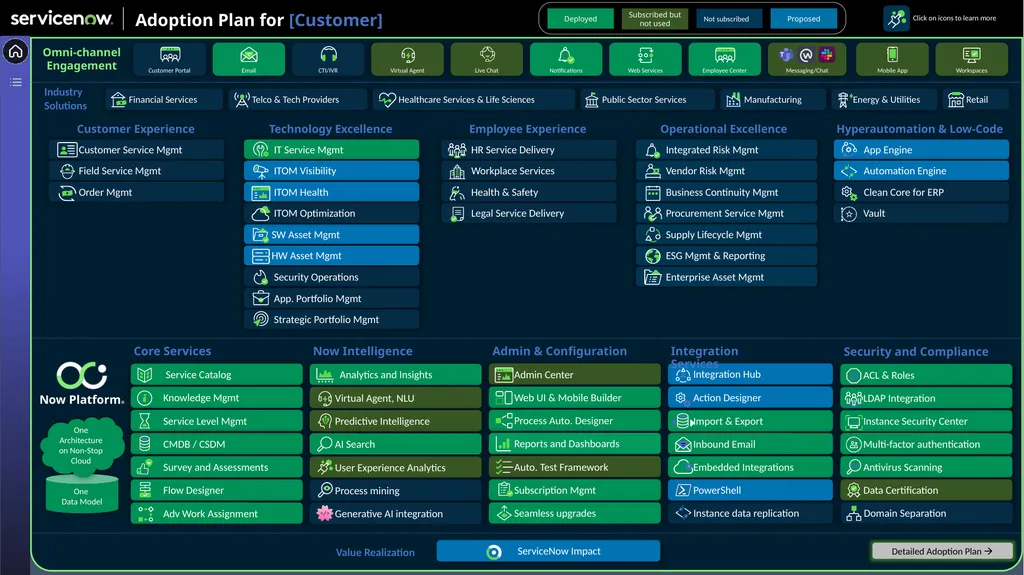The image size is (1024, 575).
Task: Open the Live Chat tile
Action: [x=487, y=59]
